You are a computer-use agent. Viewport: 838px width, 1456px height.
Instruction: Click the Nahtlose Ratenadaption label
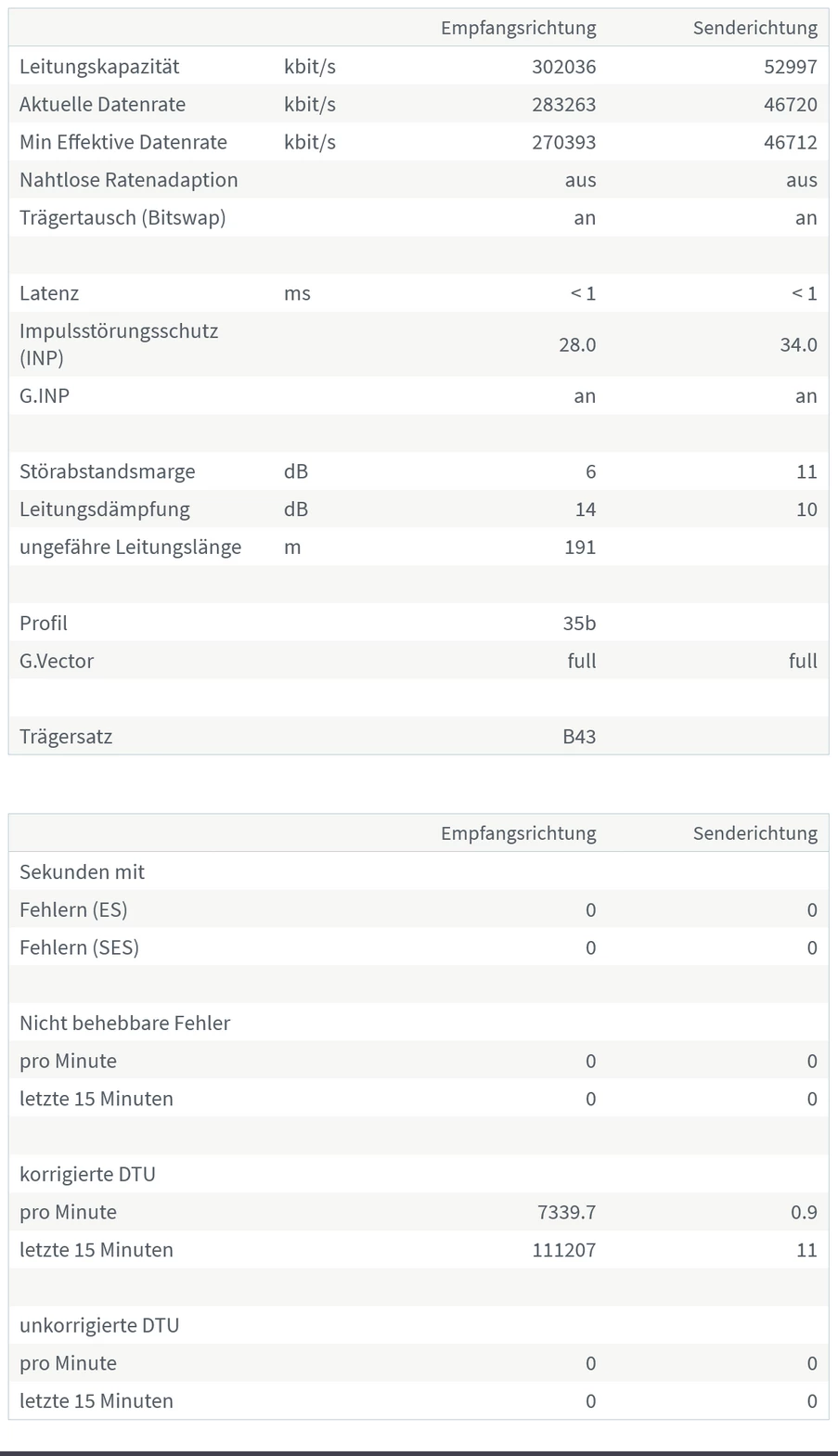pyautogui.click(x=128, y=180)
